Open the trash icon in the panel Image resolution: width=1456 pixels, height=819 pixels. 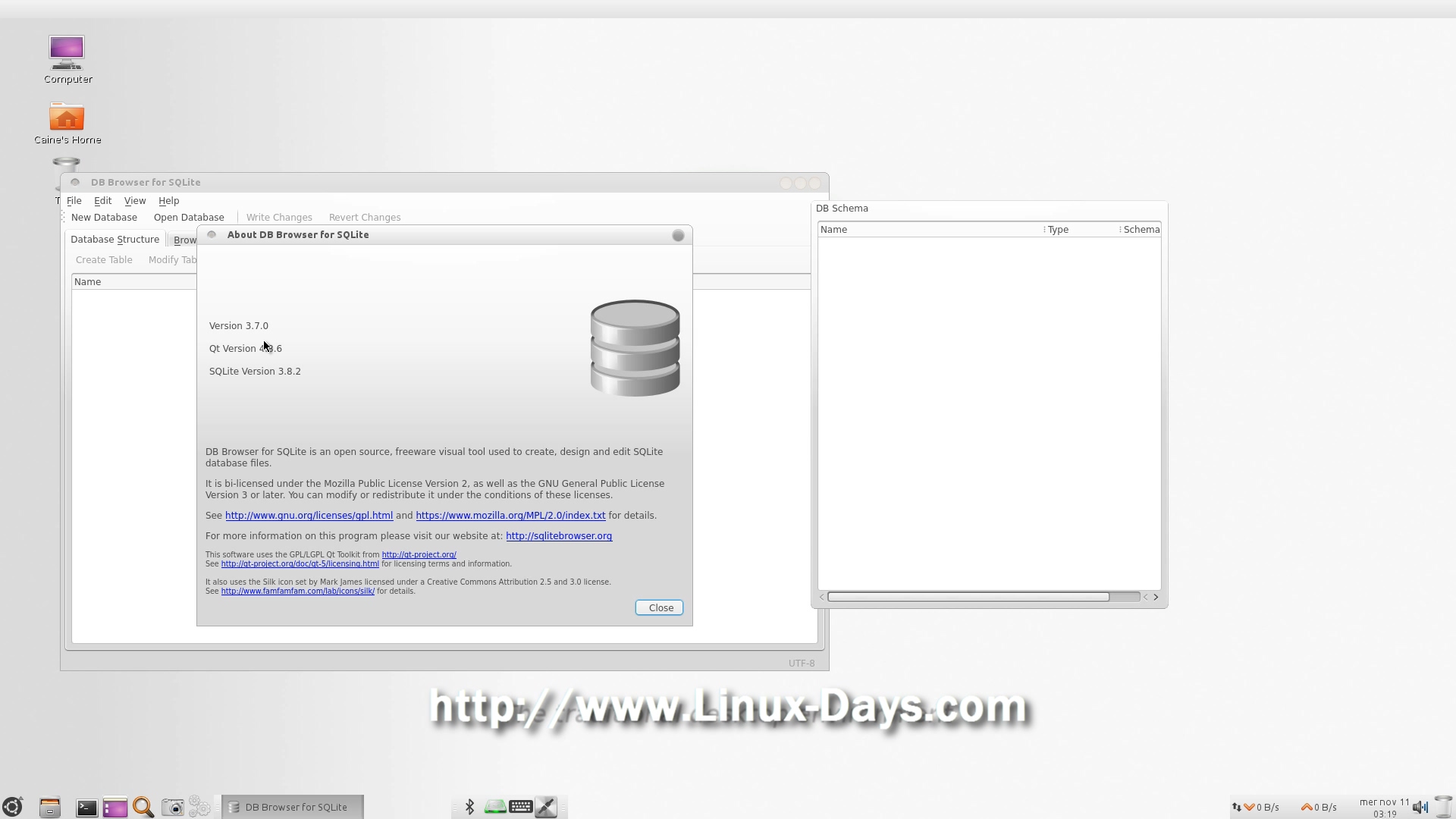coord(1444,807)
